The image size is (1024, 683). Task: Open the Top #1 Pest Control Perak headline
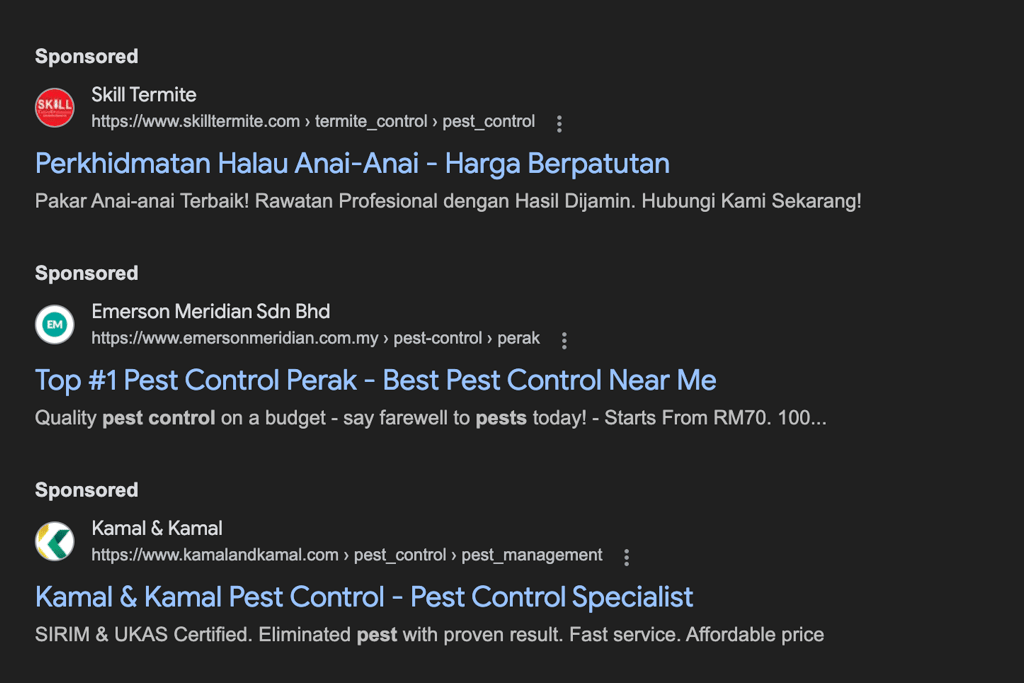pos(375,380)
